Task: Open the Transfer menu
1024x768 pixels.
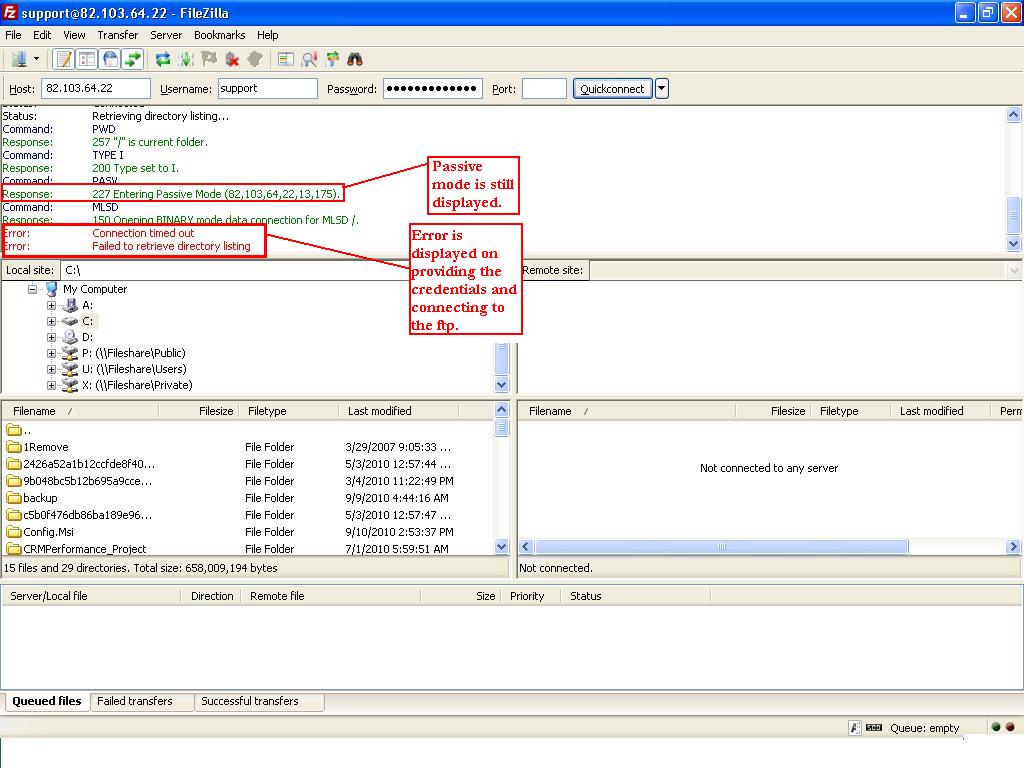Action: click(118, 35)
